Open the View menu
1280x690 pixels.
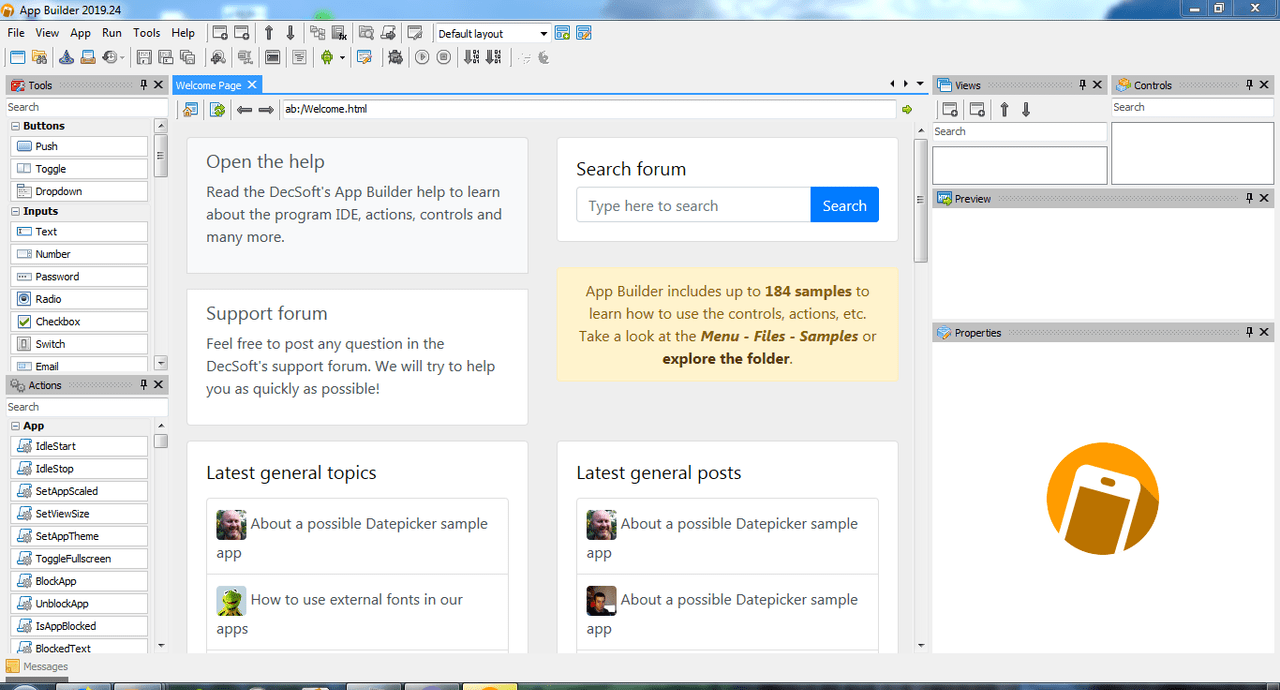pyautogui.click(x=47, y=33)
